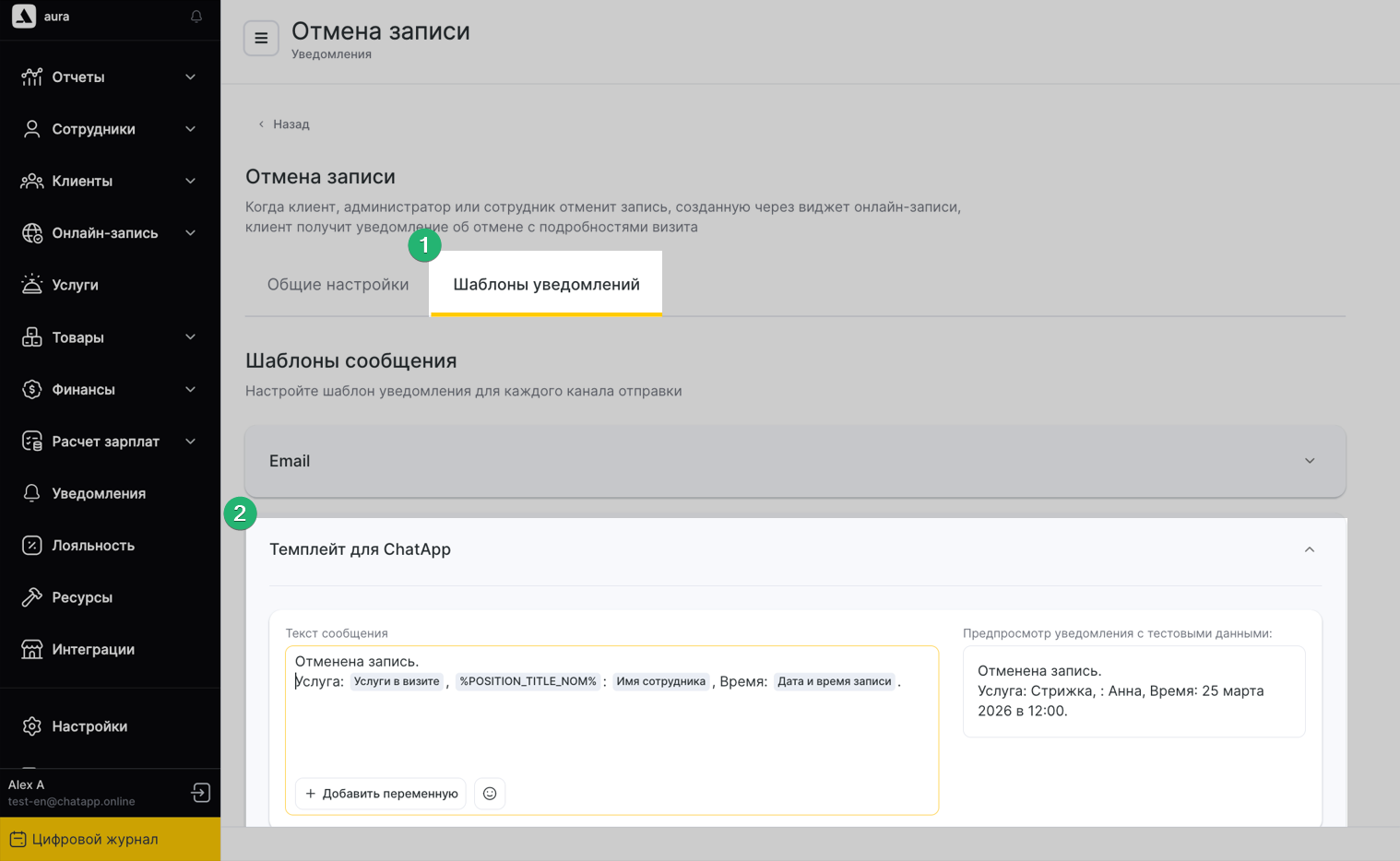1400x861 pixels.
Task: Select the Шаблоны уведомлений tab
Action: [x=546, y=285]
